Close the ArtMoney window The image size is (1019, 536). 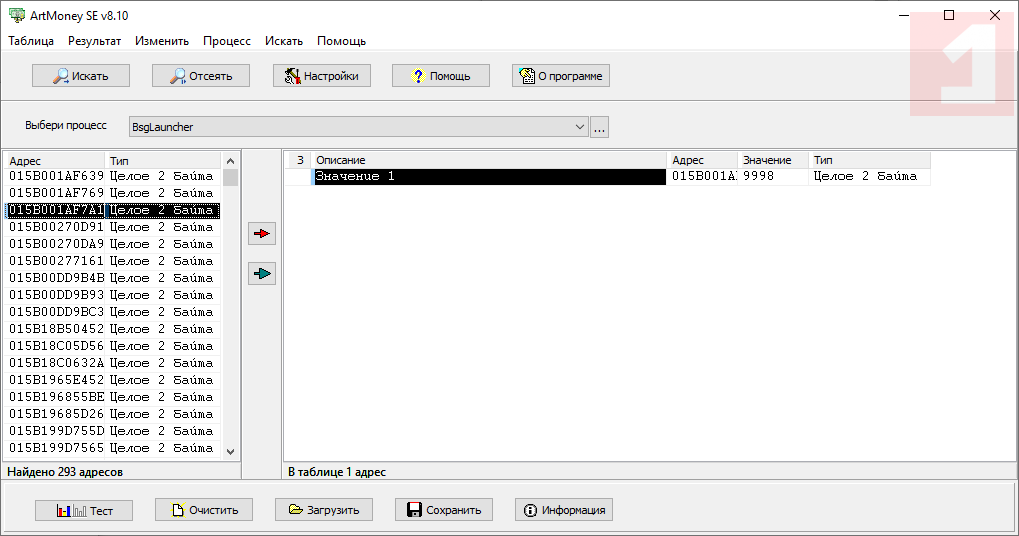click(994, 15)
